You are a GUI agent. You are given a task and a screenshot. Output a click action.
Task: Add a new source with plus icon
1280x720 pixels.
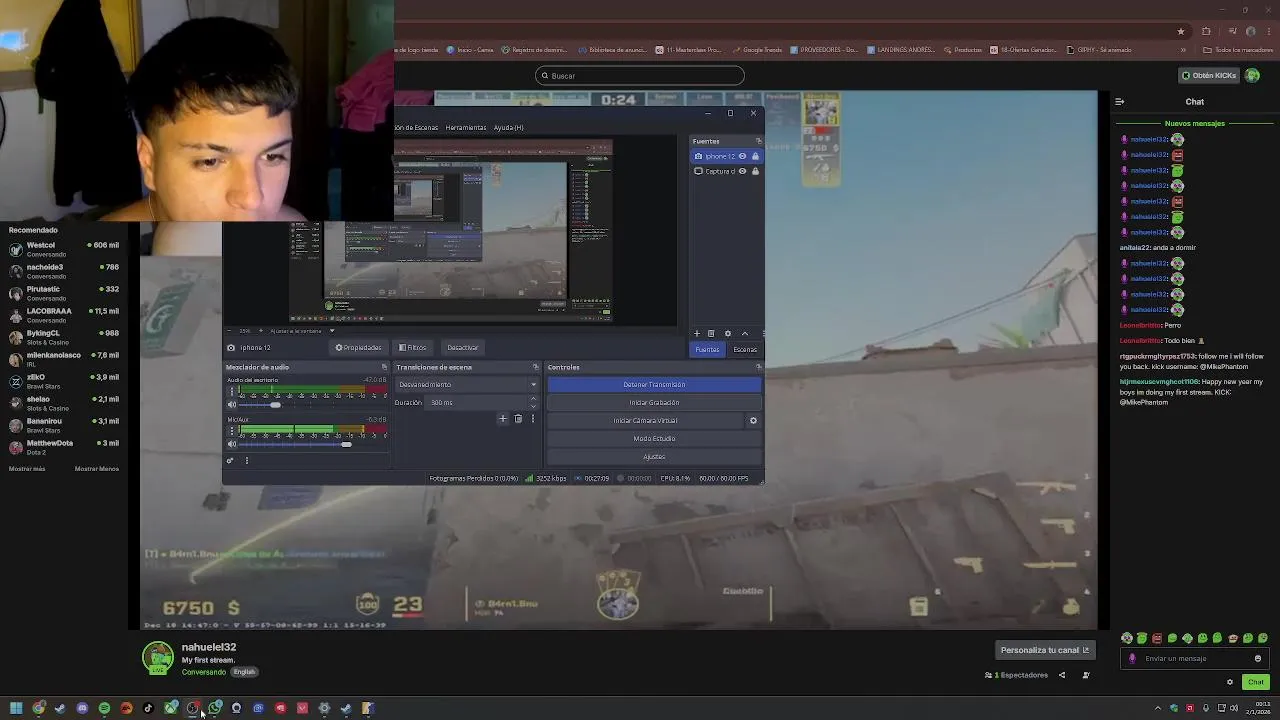(x=697, y=333)
